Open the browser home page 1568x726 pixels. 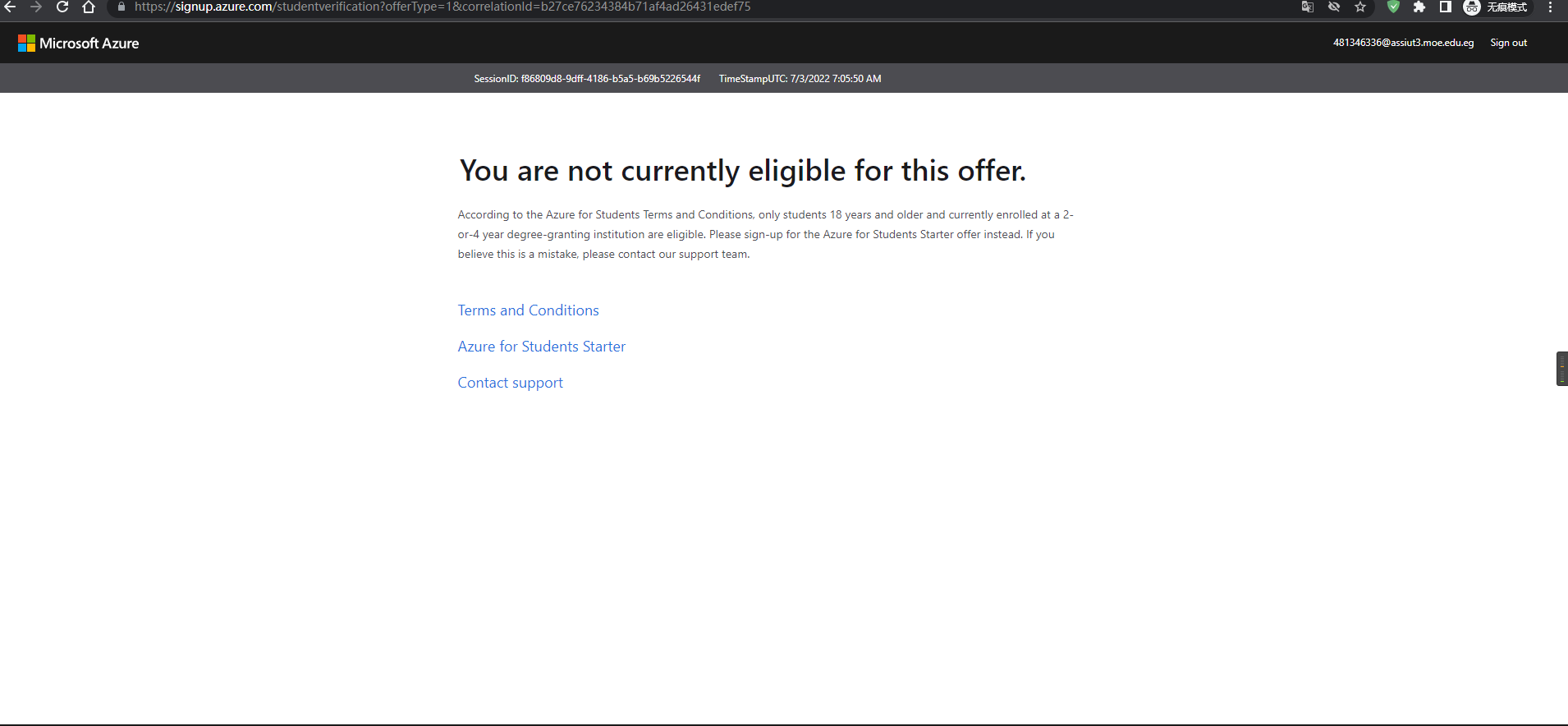tap(89, 7)
